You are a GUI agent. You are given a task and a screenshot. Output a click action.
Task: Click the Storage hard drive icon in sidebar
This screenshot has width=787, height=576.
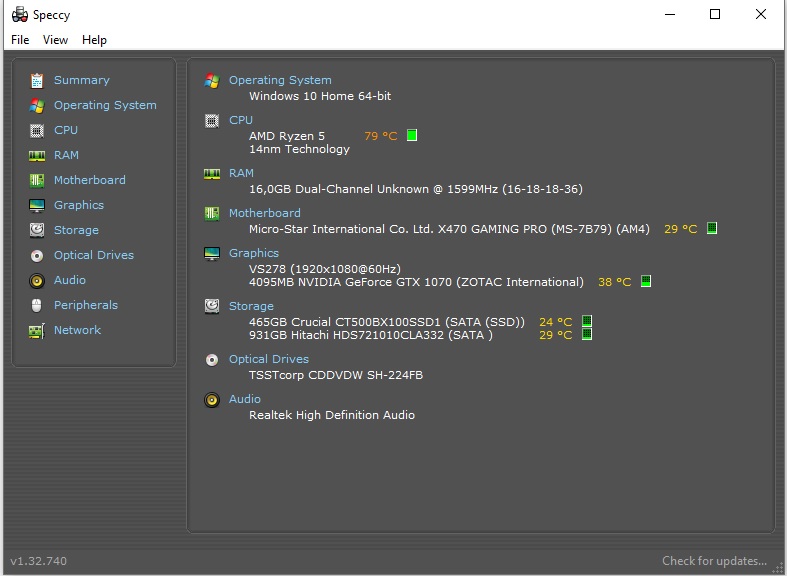pos(37,230)
